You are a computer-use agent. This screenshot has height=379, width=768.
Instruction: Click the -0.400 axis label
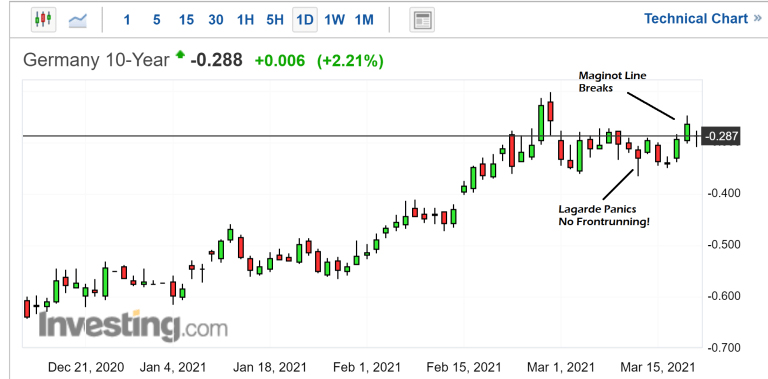[x=723, y=193]
